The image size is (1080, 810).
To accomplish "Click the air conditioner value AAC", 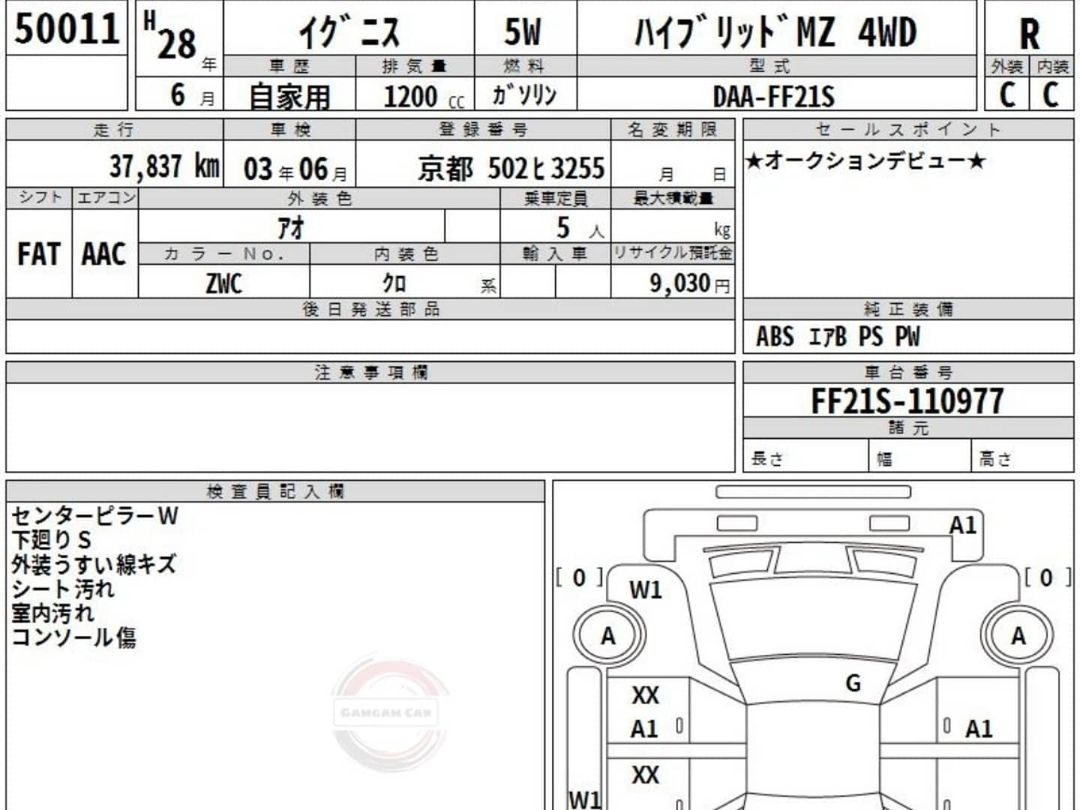I will tap(104, 253).
